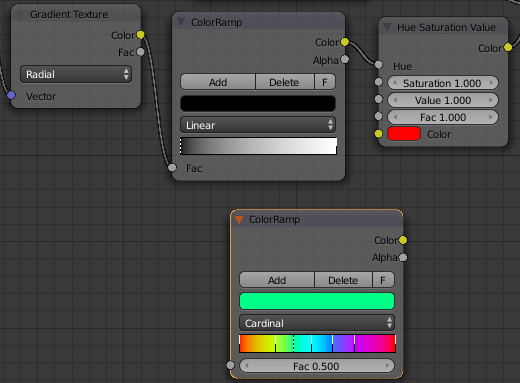Click Cardinal ColorRamp Color output socket
The image size is (520, 383).
tap(403, 240)
